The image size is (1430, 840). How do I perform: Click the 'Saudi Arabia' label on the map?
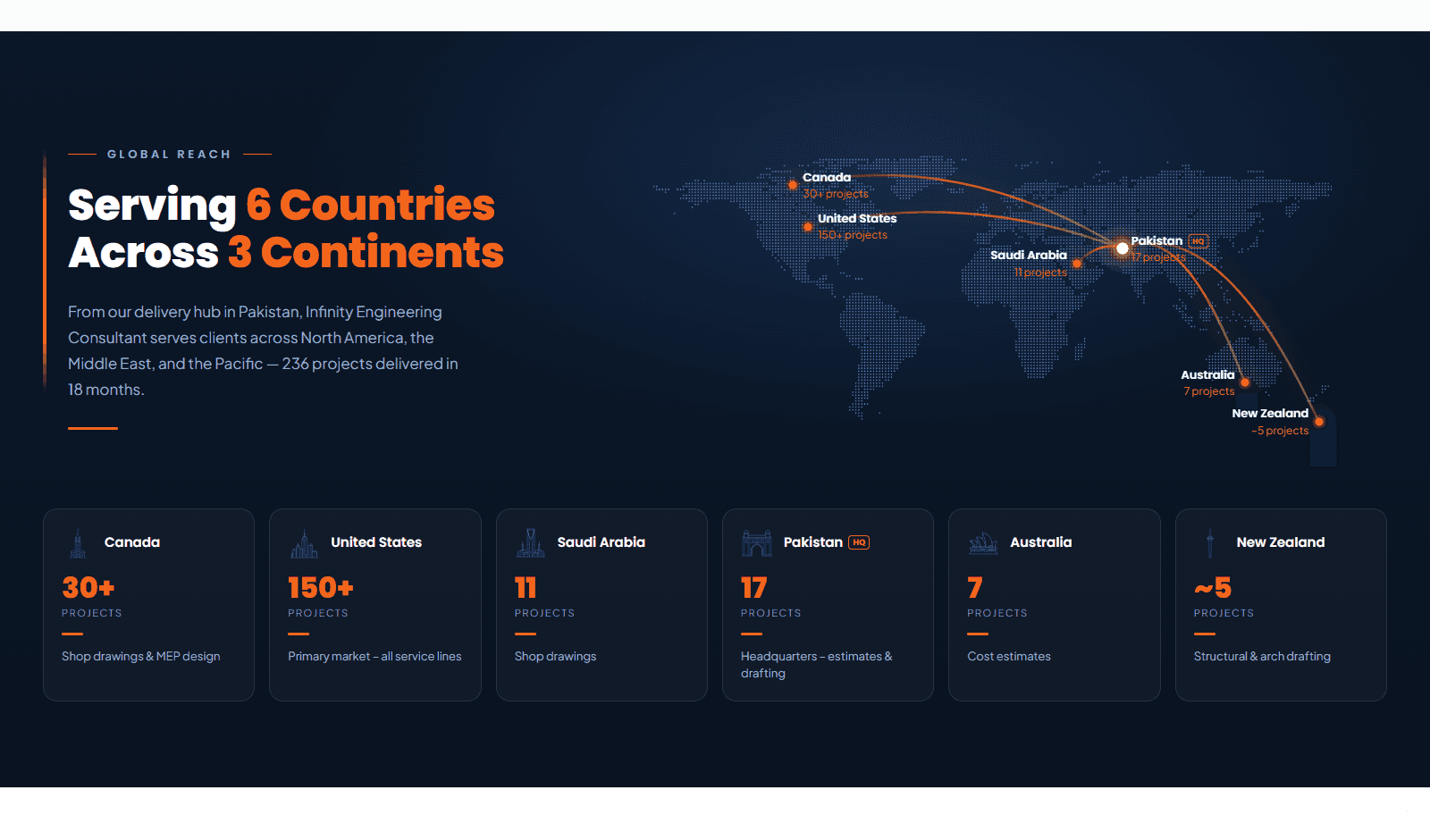(x=1029, y=255)
